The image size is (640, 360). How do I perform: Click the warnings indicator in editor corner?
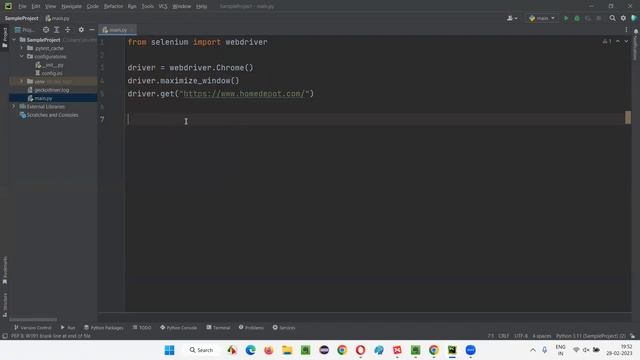[x=607, y=42]
